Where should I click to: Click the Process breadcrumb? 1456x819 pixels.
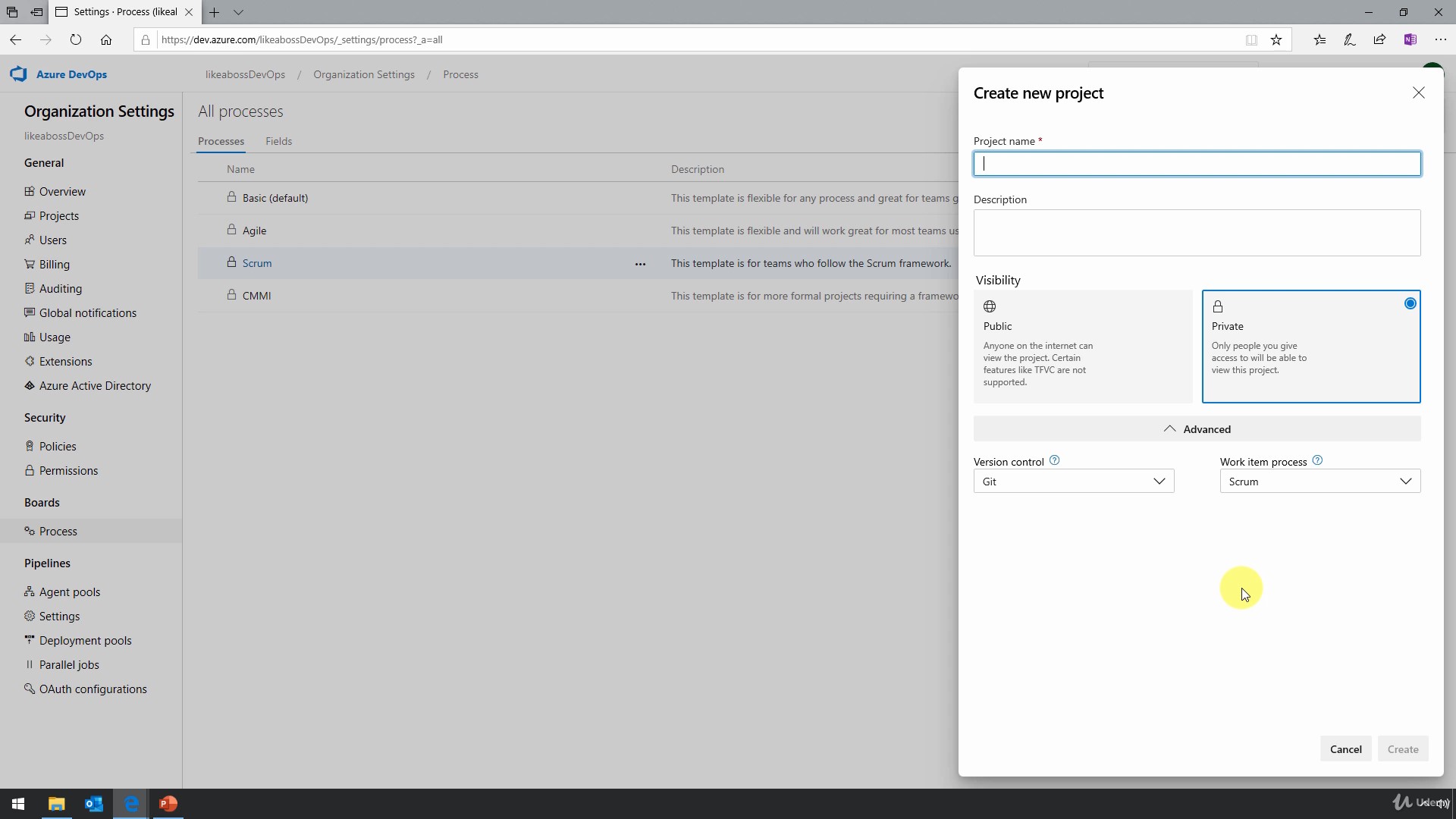click(x=460, y=74)
